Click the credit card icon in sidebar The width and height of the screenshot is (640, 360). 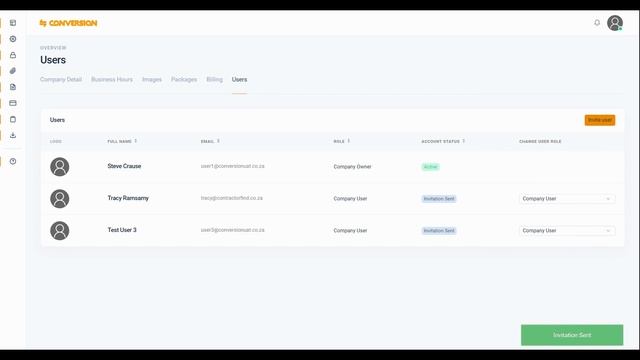tap(13, 103)
